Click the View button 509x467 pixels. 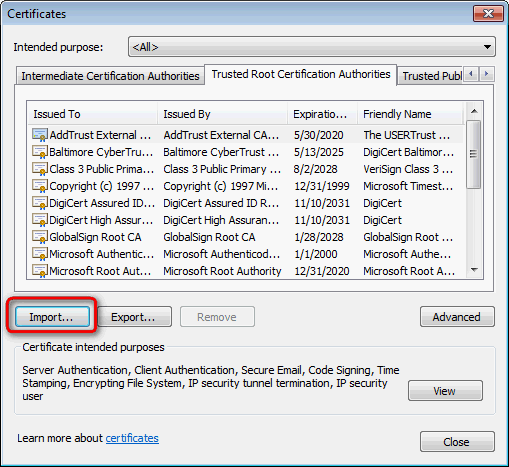(445, 391)
